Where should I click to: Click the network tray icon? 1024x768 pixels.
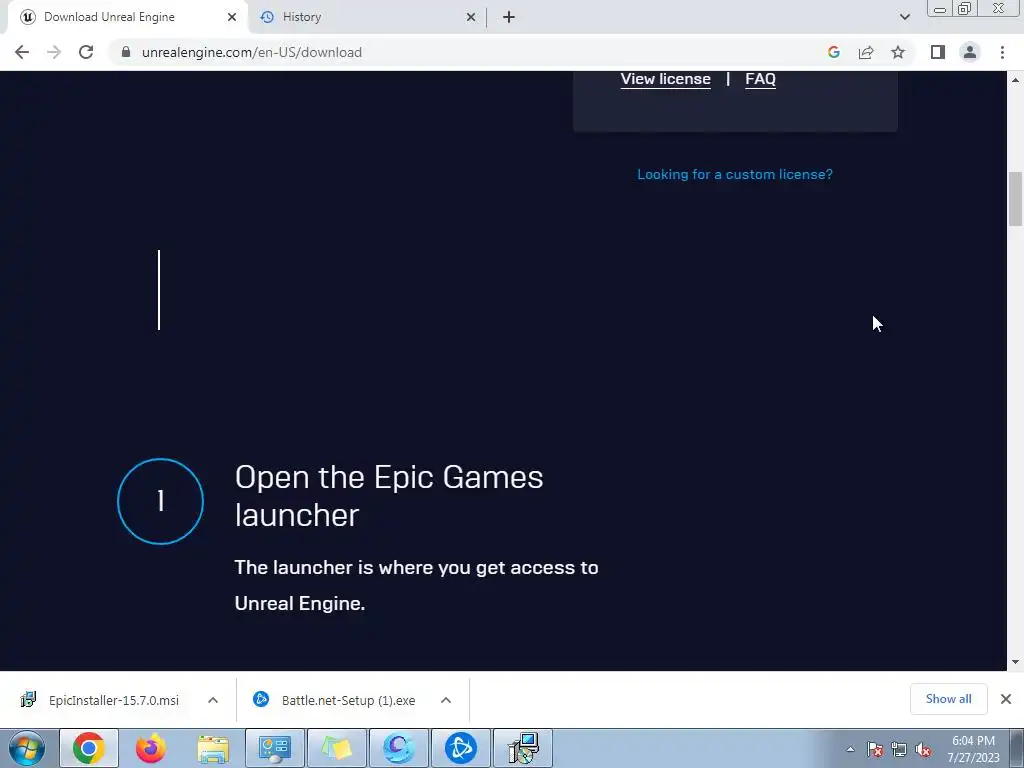pyautogui.click(x=899, y=749)
